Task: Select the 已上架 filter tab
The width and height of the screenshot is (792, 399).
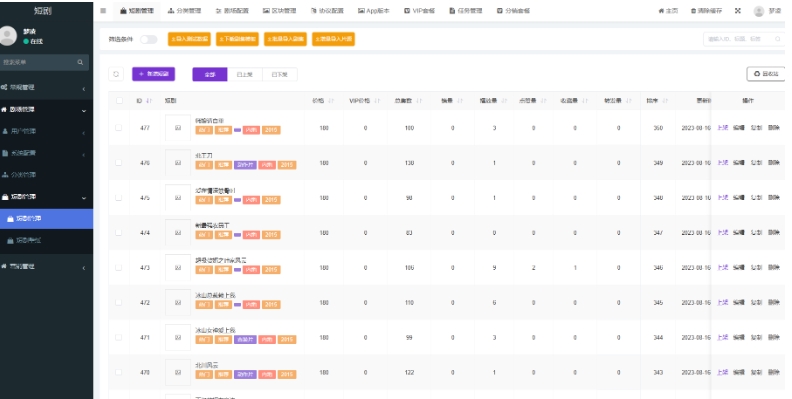Action: (244, 74)
